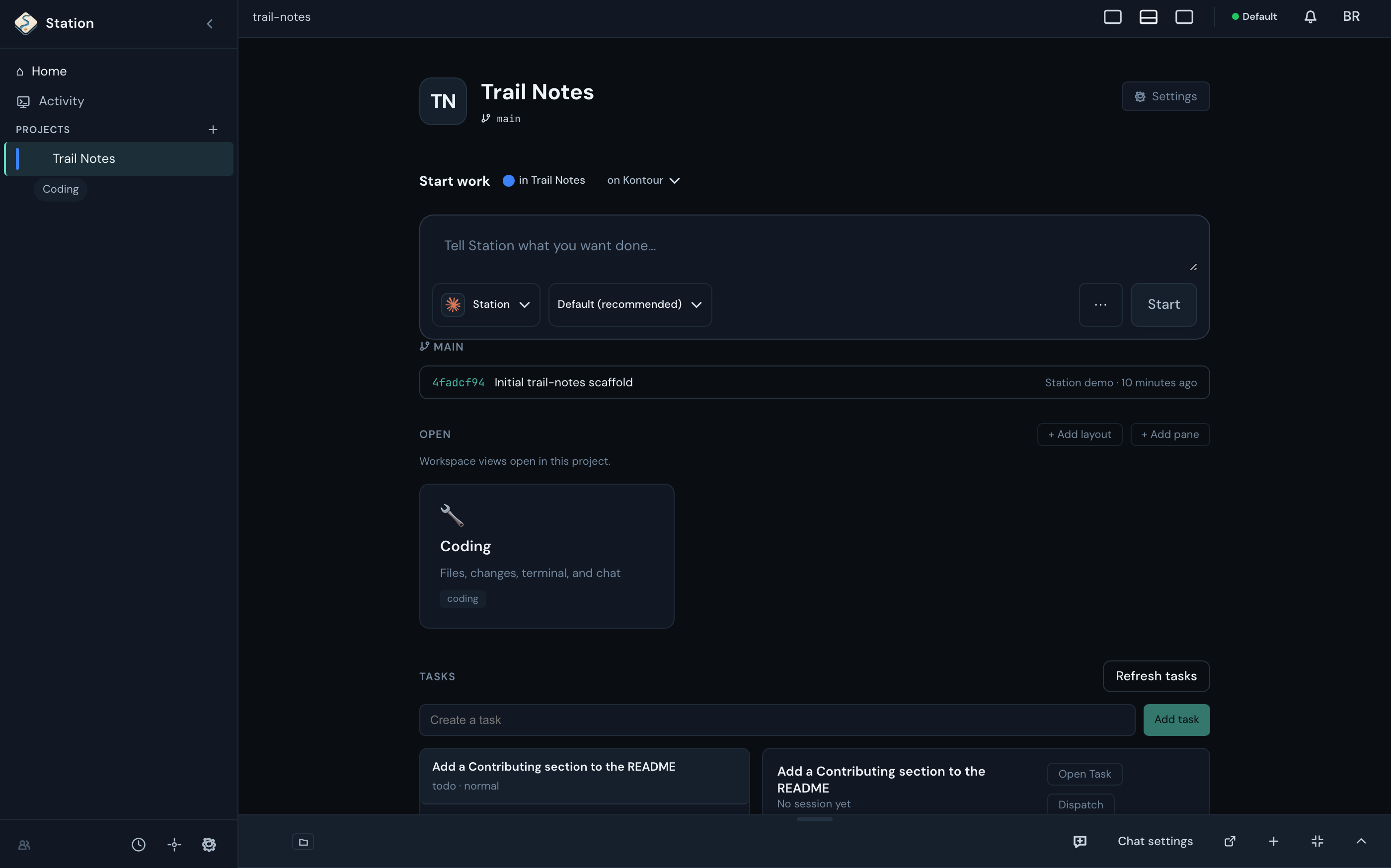Open the Default (recommended) dropdown
Viewport: 1391px width, 868px height.
[630, 304]
